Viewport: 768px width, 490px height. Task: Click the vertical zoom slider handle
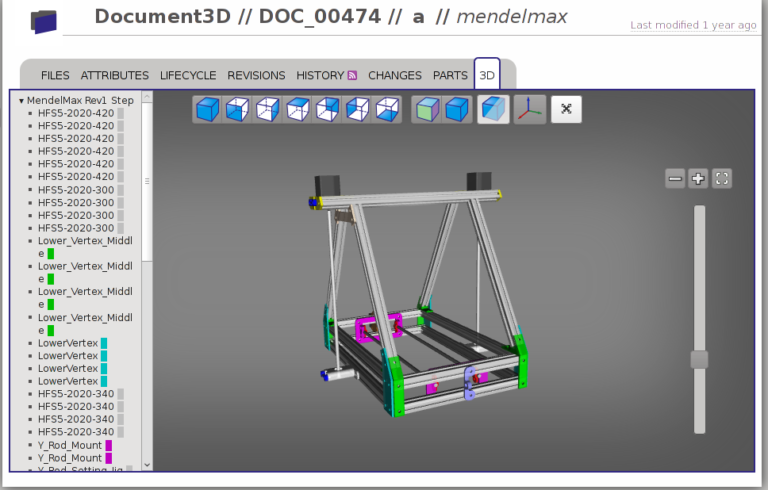coord(699,359)
